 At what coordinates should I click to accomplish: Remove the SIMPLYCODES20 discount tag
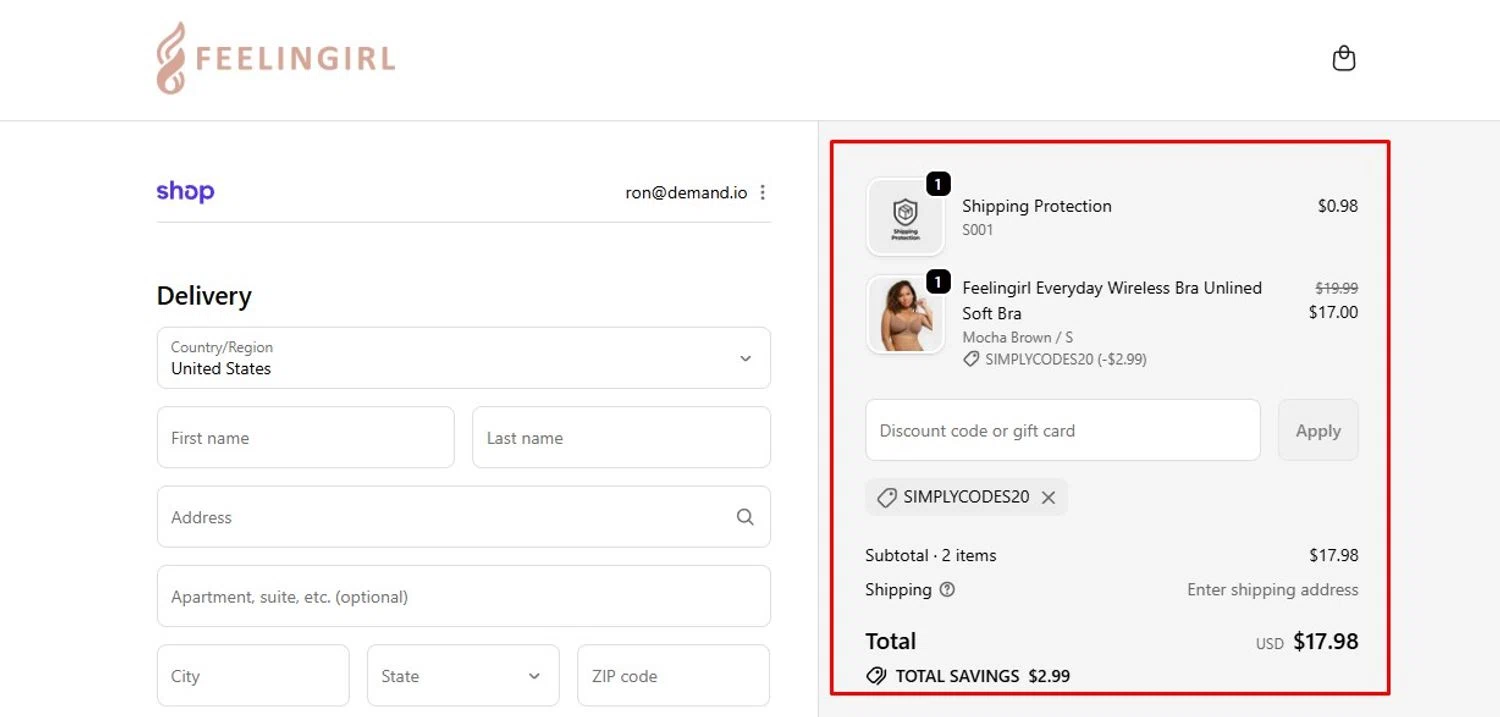pyautogui.click(x=1048, y=497)
